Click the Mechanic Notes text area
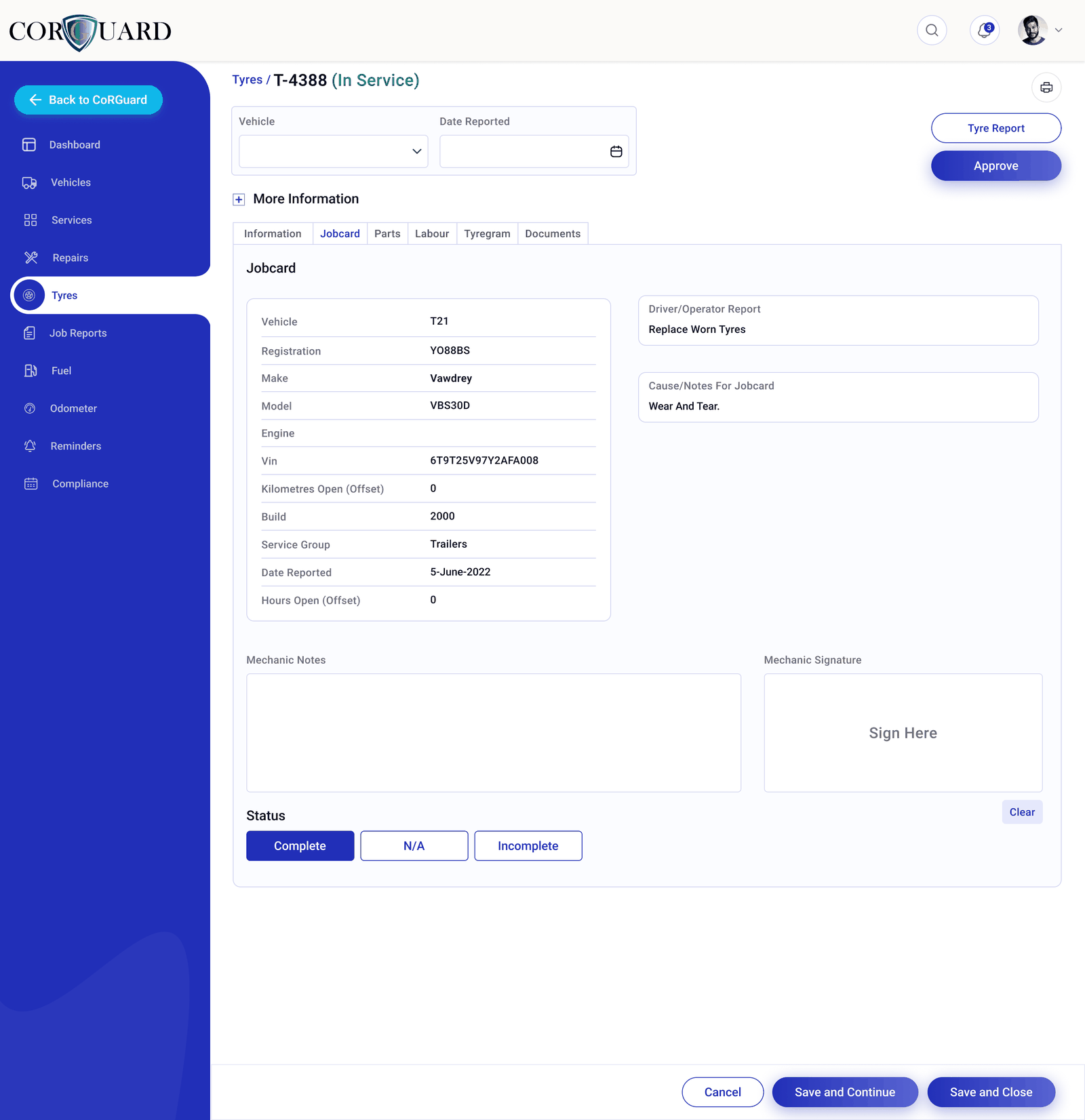This screenshot has height=1120, width=1085. coord(494,733)
